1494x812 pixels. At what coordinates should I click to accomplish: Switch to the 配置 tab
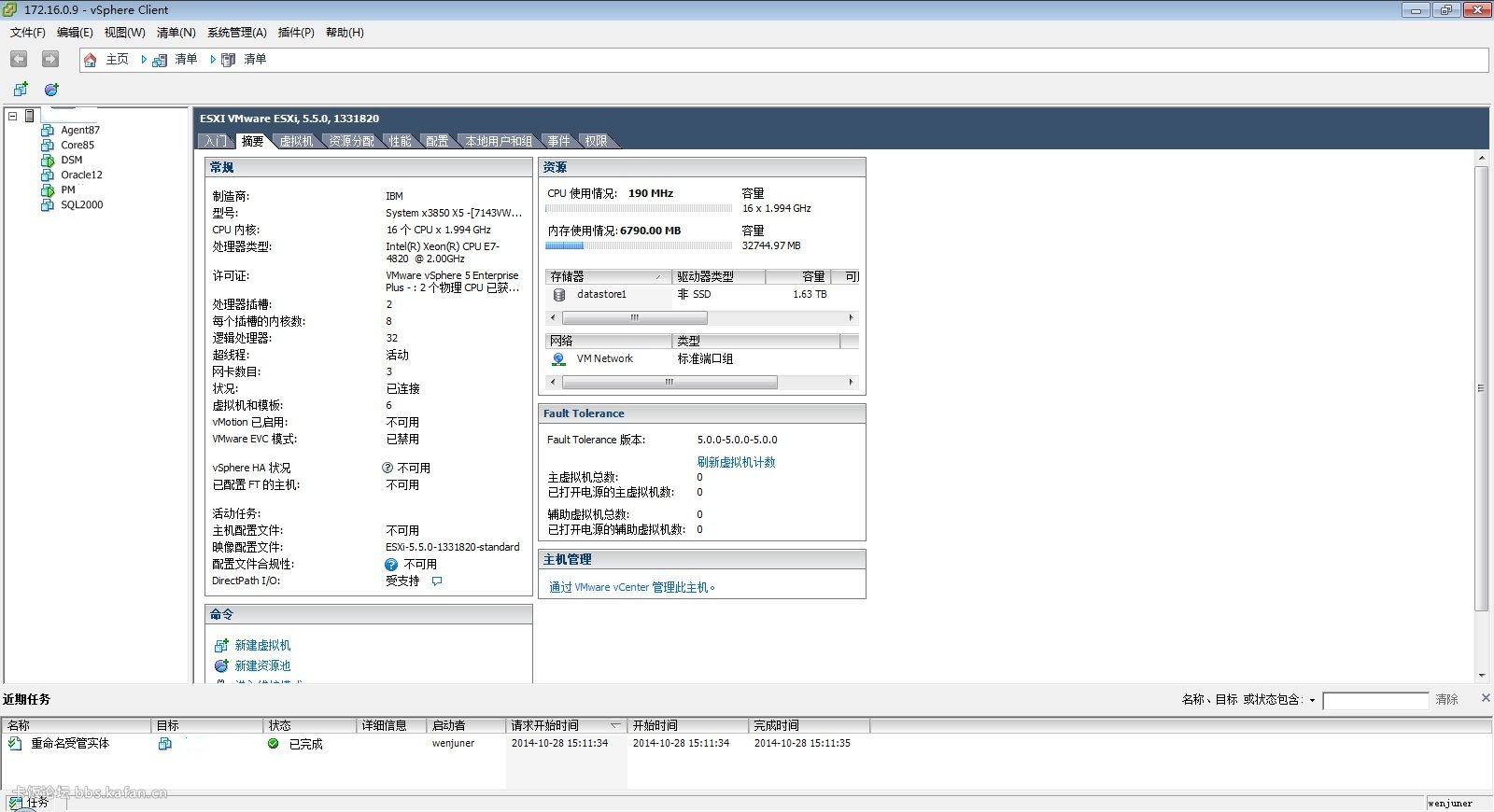pos(437,141)
